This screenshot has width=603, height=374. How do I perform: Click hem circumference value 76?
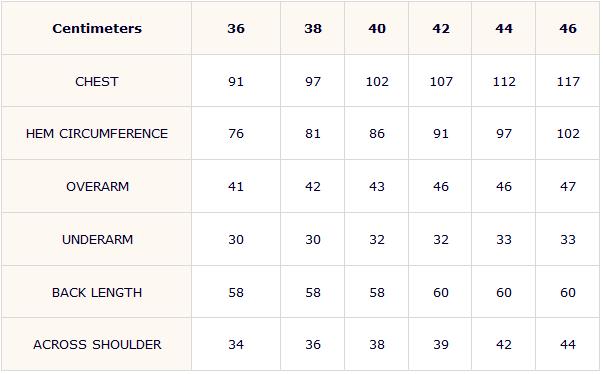[236, 134]
